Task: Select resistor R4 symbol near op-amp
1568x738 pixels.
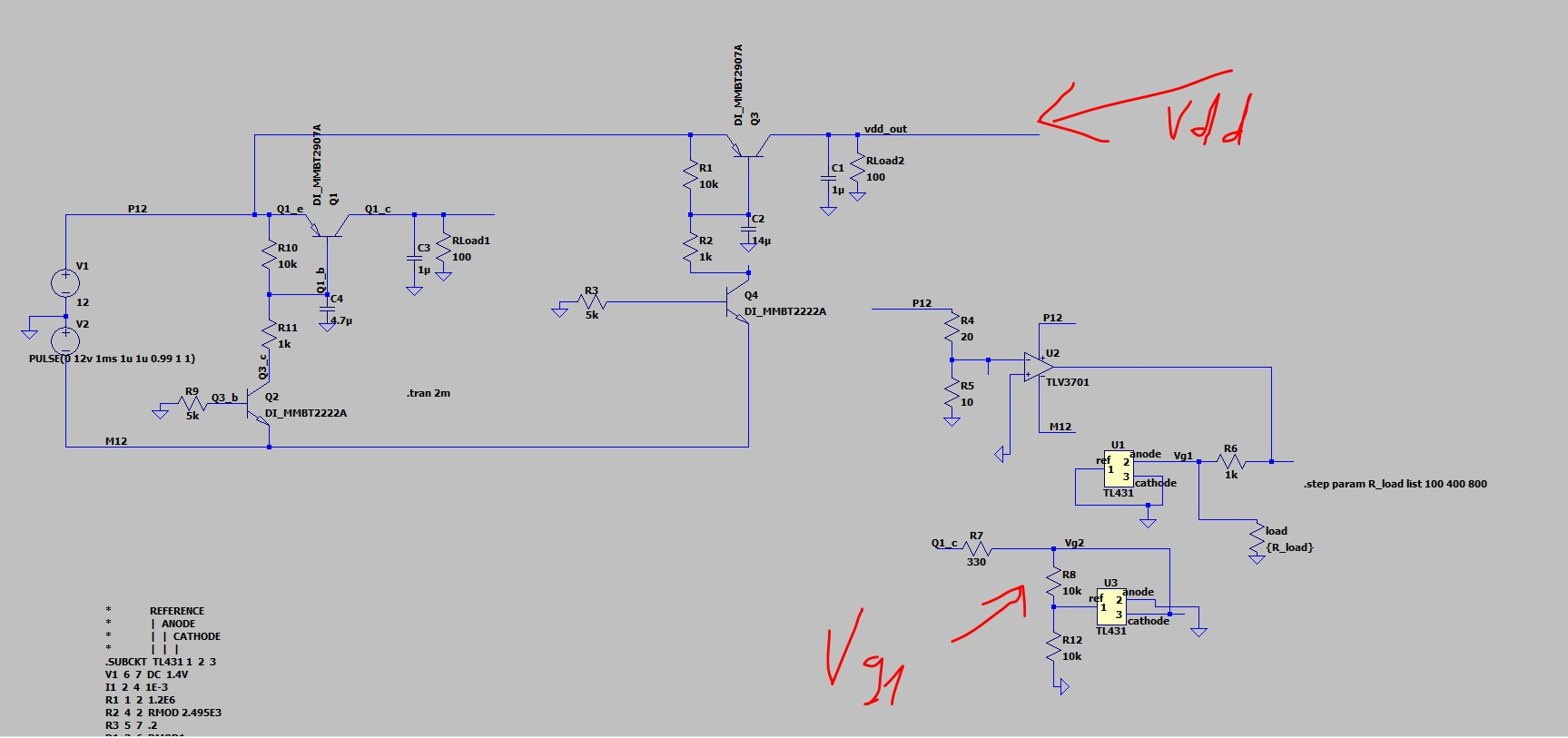Action: point(952,328)
